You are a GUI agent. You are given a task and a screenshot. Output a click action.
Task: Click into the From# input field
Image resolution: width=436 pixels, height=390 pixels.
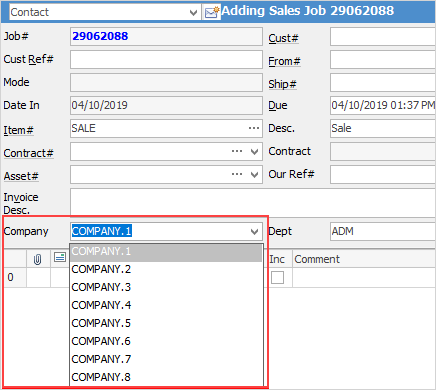[x=383, y=60]
